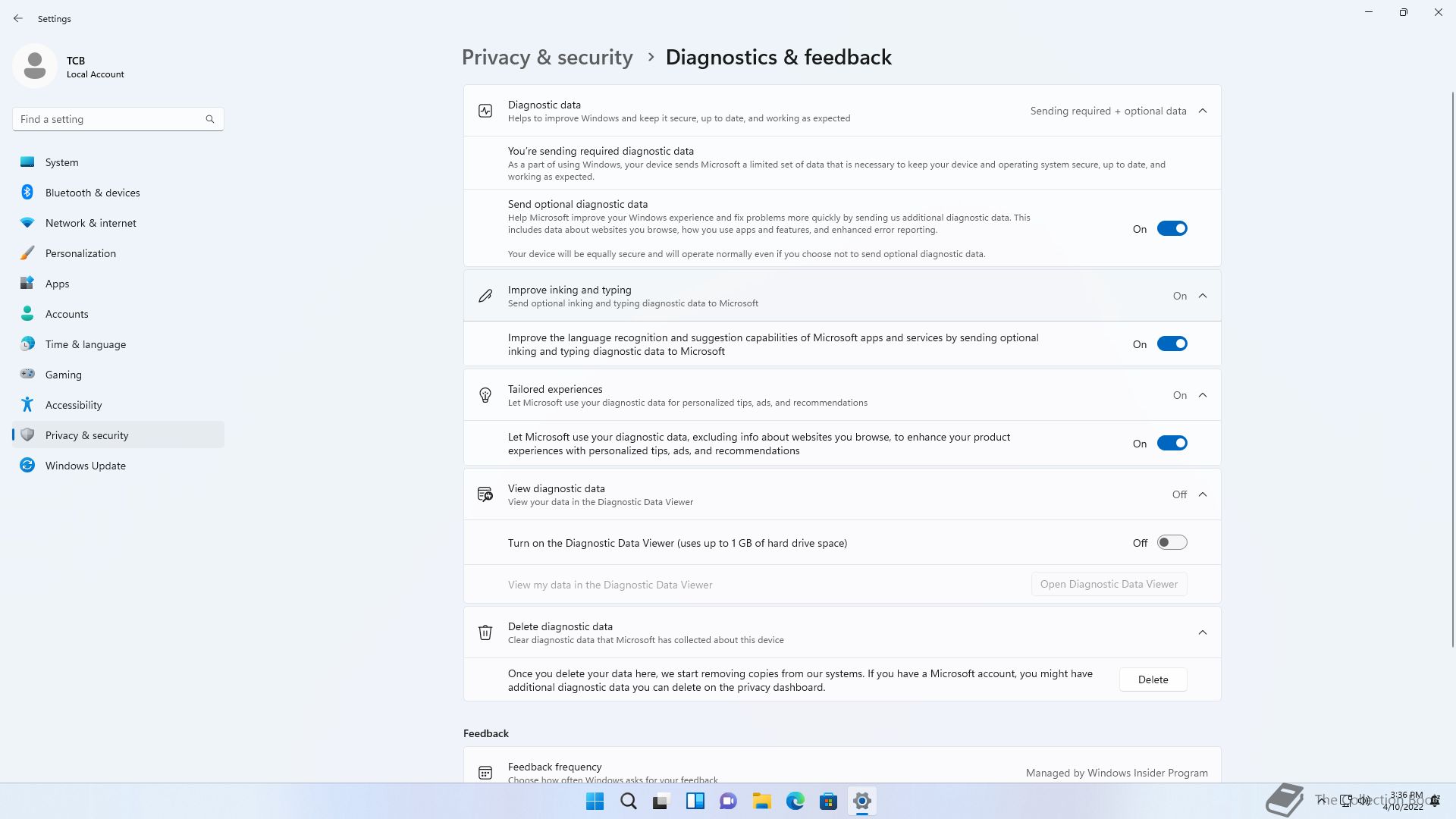Click the Delete diagnostic data trash icon

(485, 632)
